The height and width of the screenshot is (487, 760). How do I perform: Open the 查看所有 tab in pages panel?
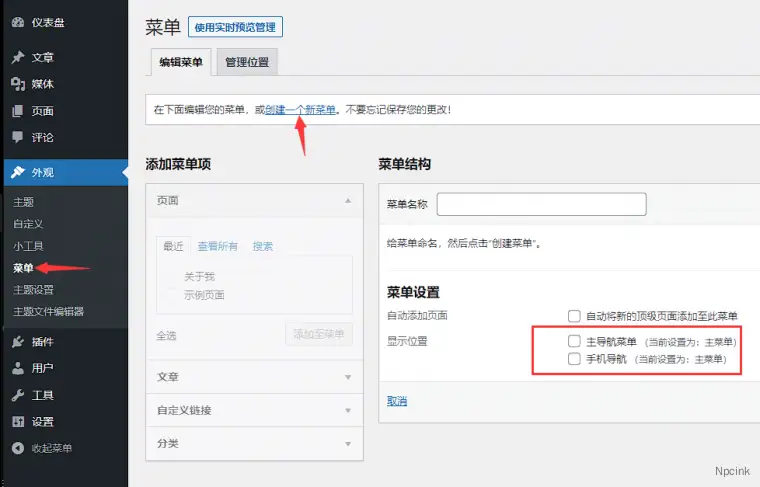[x=217, y=246]
